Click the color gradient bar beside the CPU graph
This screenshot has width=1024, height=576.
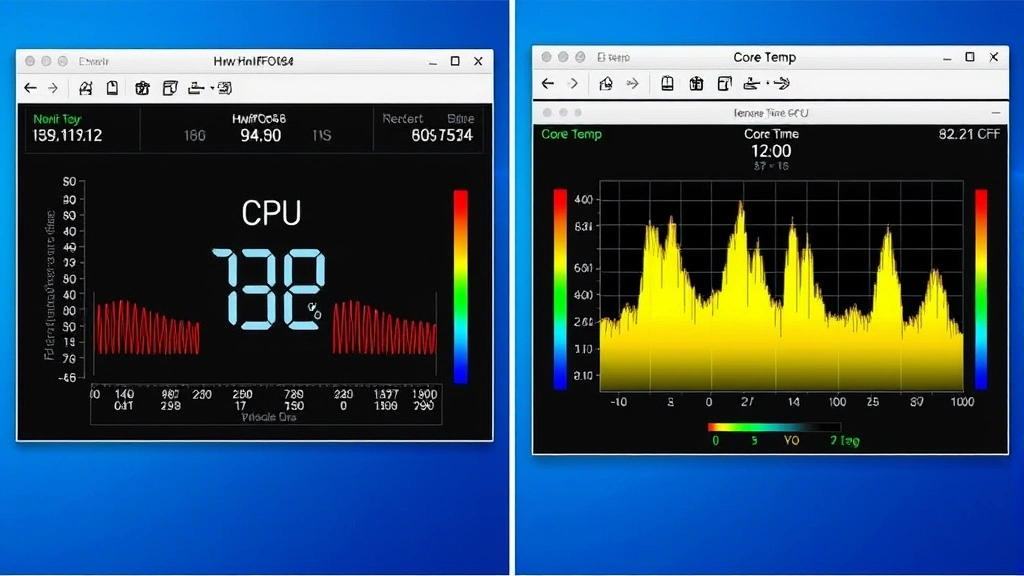click(461, 285)
